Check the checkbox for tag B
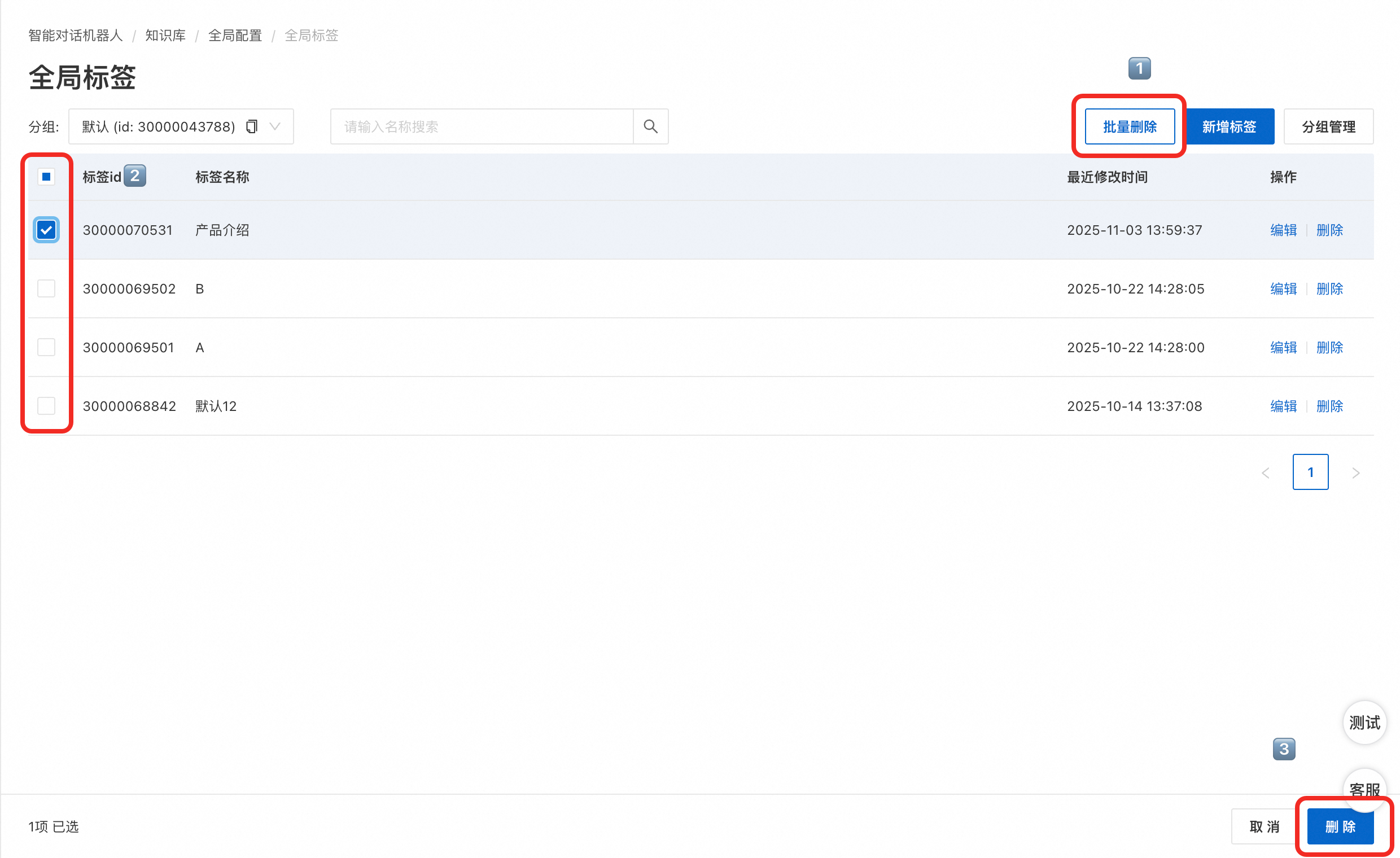Image resolution: width=1400 pixels, height=858 pixels. (46, 288)
